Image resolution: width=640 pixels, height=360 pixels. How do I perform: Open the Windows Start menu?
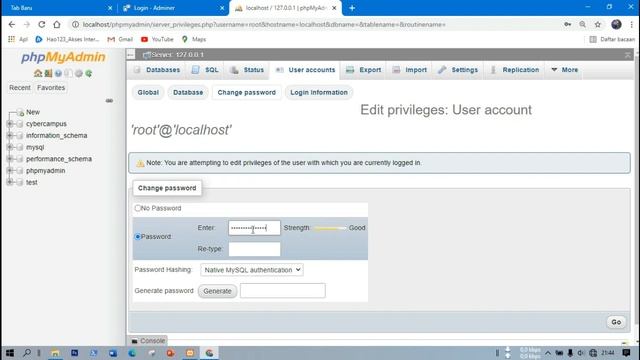tap(10, 353)
